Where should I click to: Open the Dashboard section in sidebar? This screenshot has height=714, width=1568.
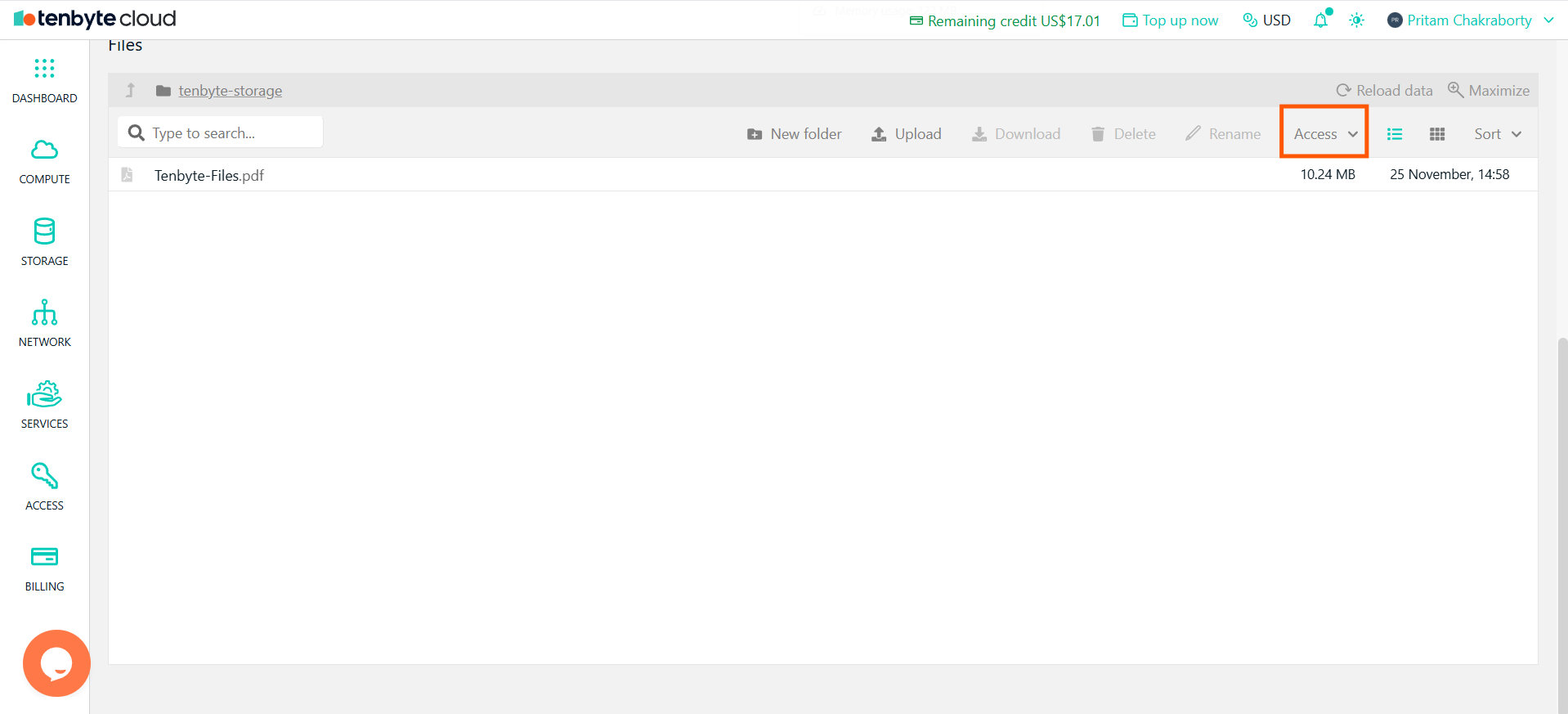click(44, 81)
